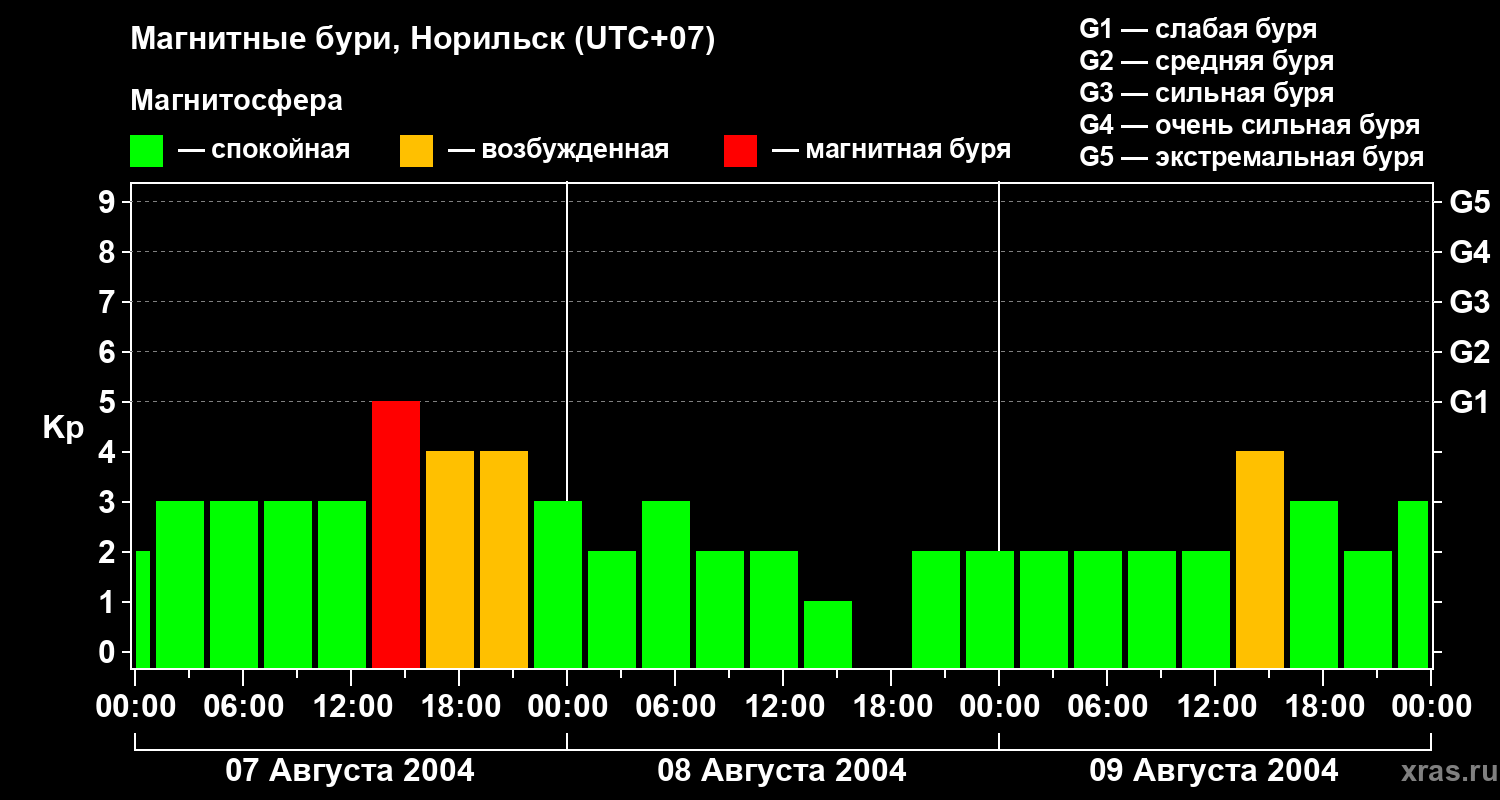Click the 'Магнитосфера' heading
Viewport: 1500px width, 800px height.
(237, 101)
